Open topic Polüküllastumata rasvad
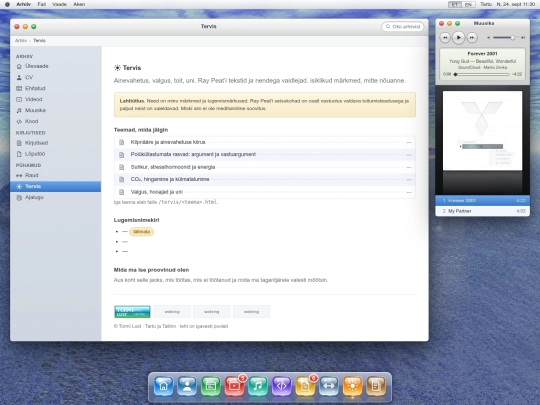The height and width of the screenshot is (405, 540). 264,155
